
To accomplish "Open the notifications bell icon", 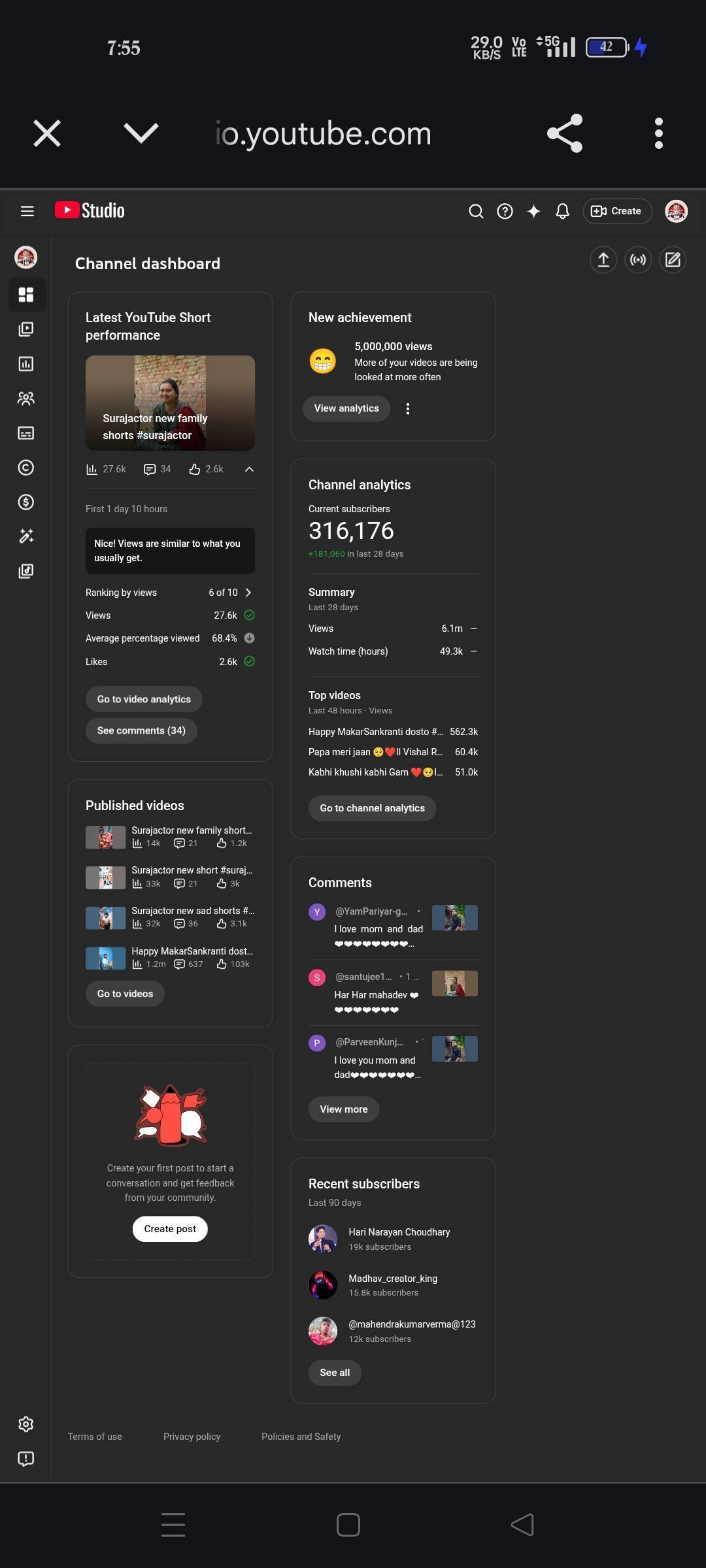I will click(562, 211).
